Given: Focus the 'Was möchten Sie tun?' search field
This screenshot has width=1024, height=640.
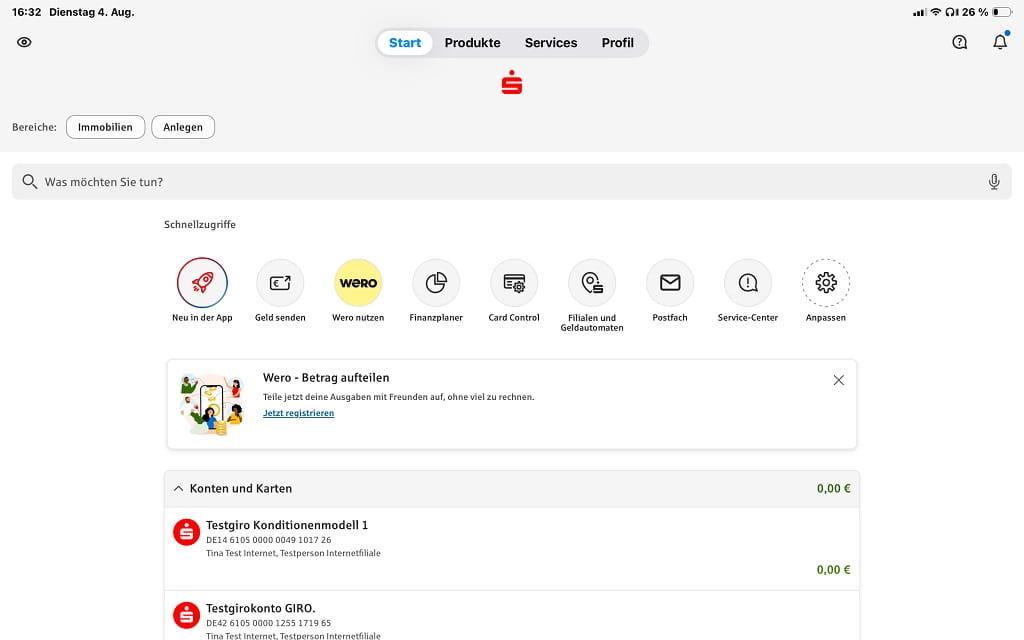Looking at the screenshot, I should click(x=512, y=182).
